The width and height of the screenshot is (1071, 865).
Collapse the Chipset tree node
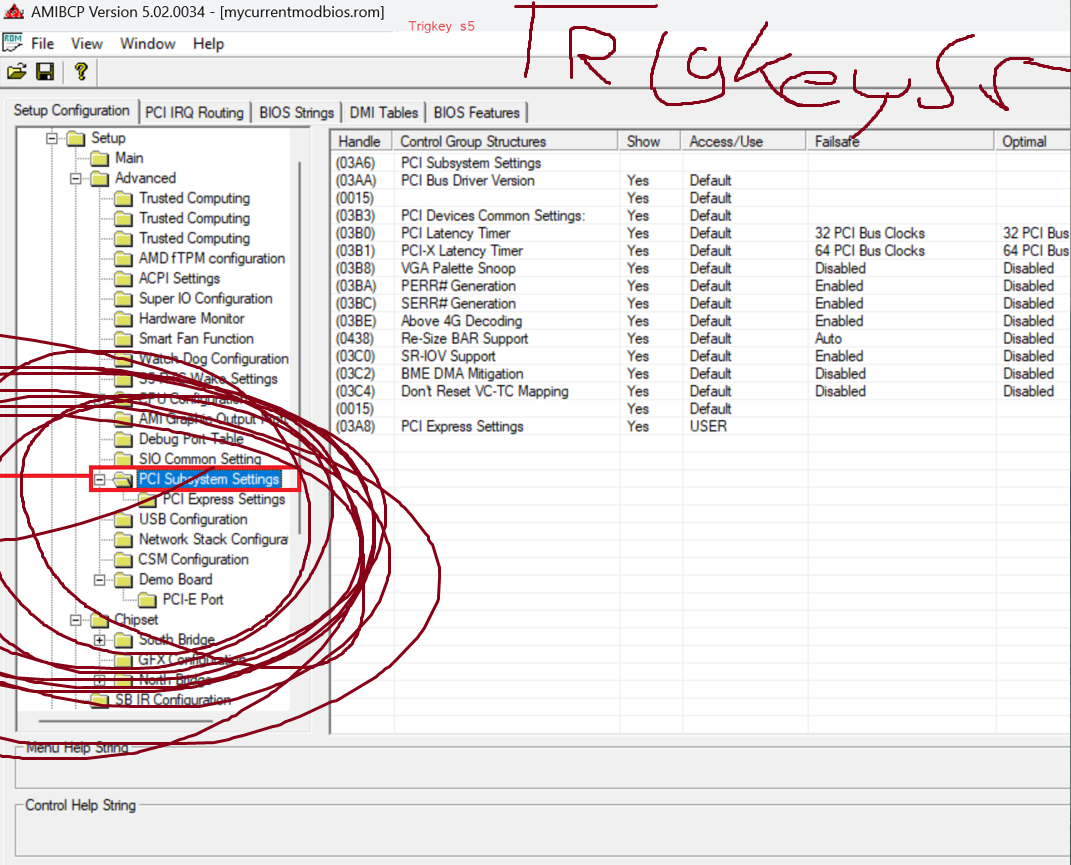click(76, 620)
